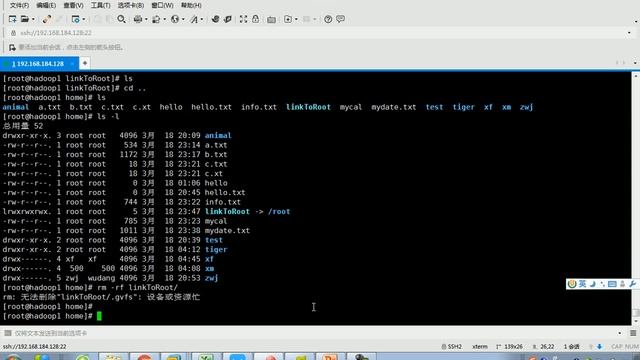Expand the Encoding dropdown arrow
The width and height of the screenshot is (640, 360).
tap(183, 19)
